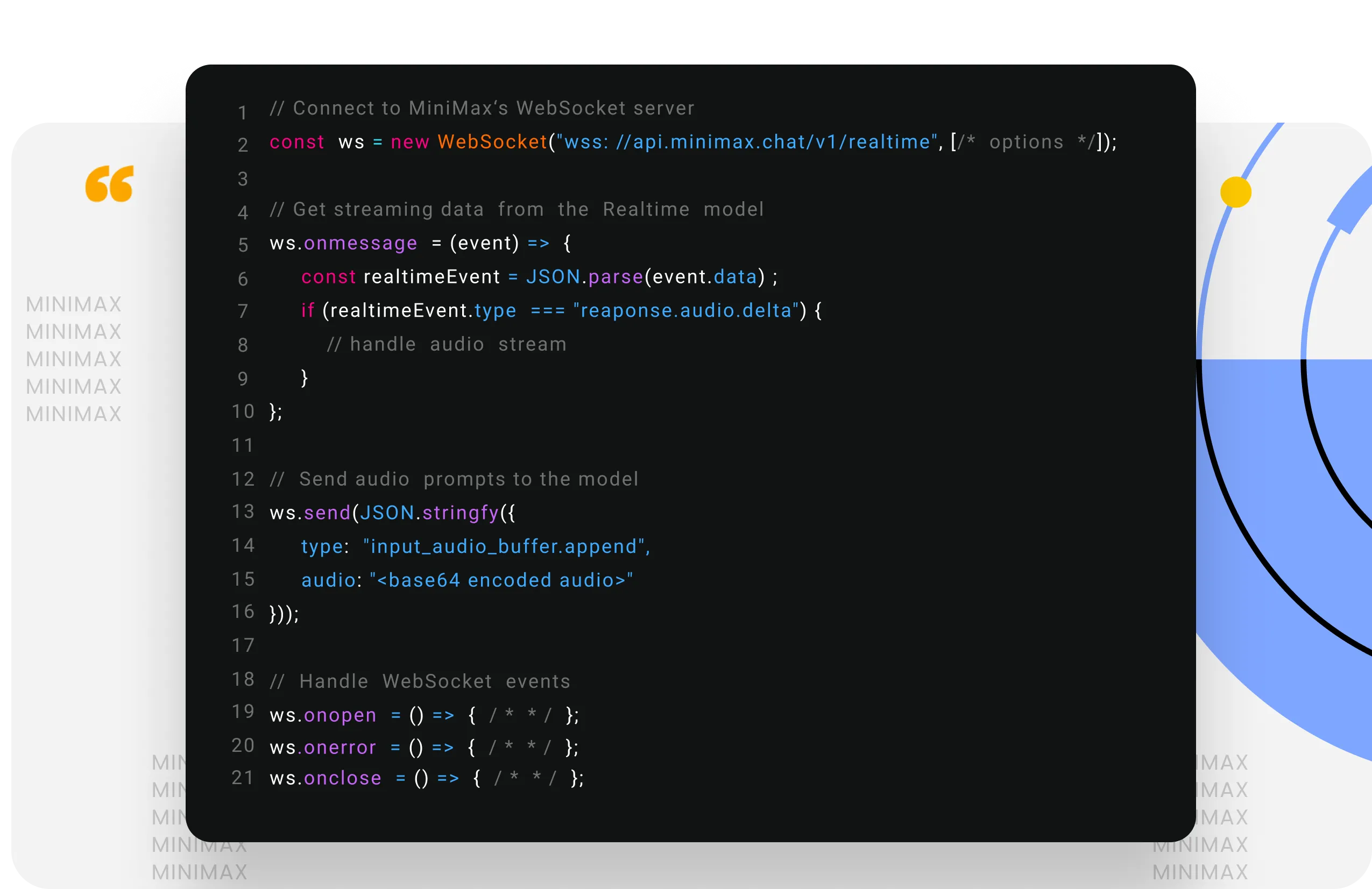Click the line number 11 in the gutter

pyautogui.click(x=243, y=445)
